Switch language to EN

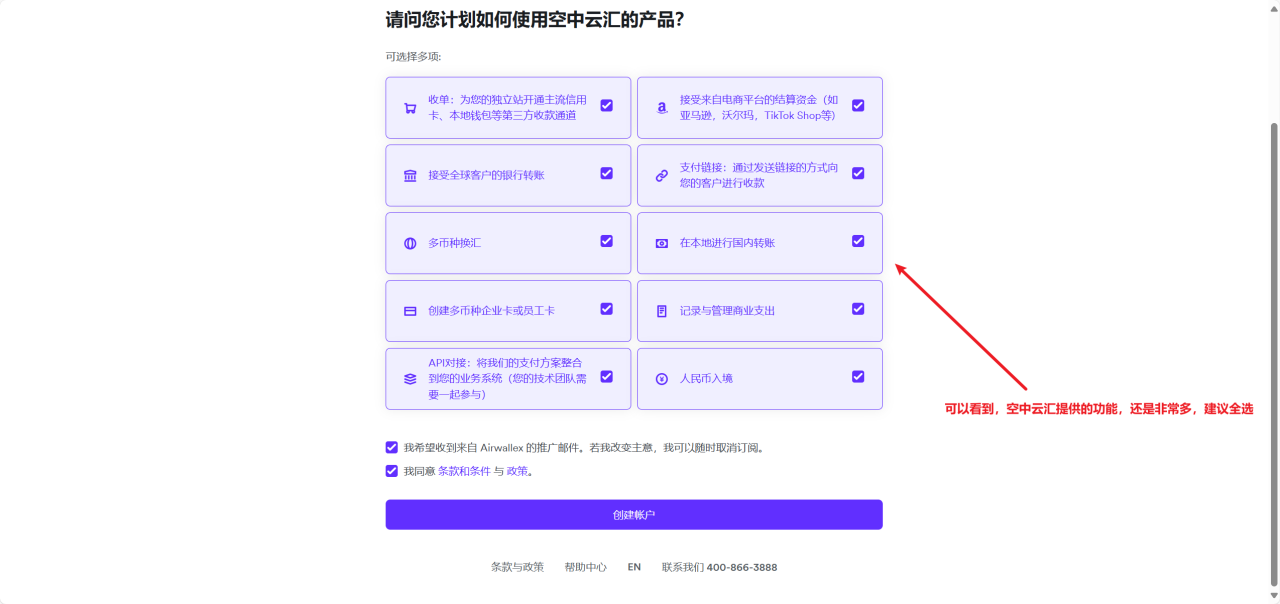pyautogui.click(x=634, y=567)
